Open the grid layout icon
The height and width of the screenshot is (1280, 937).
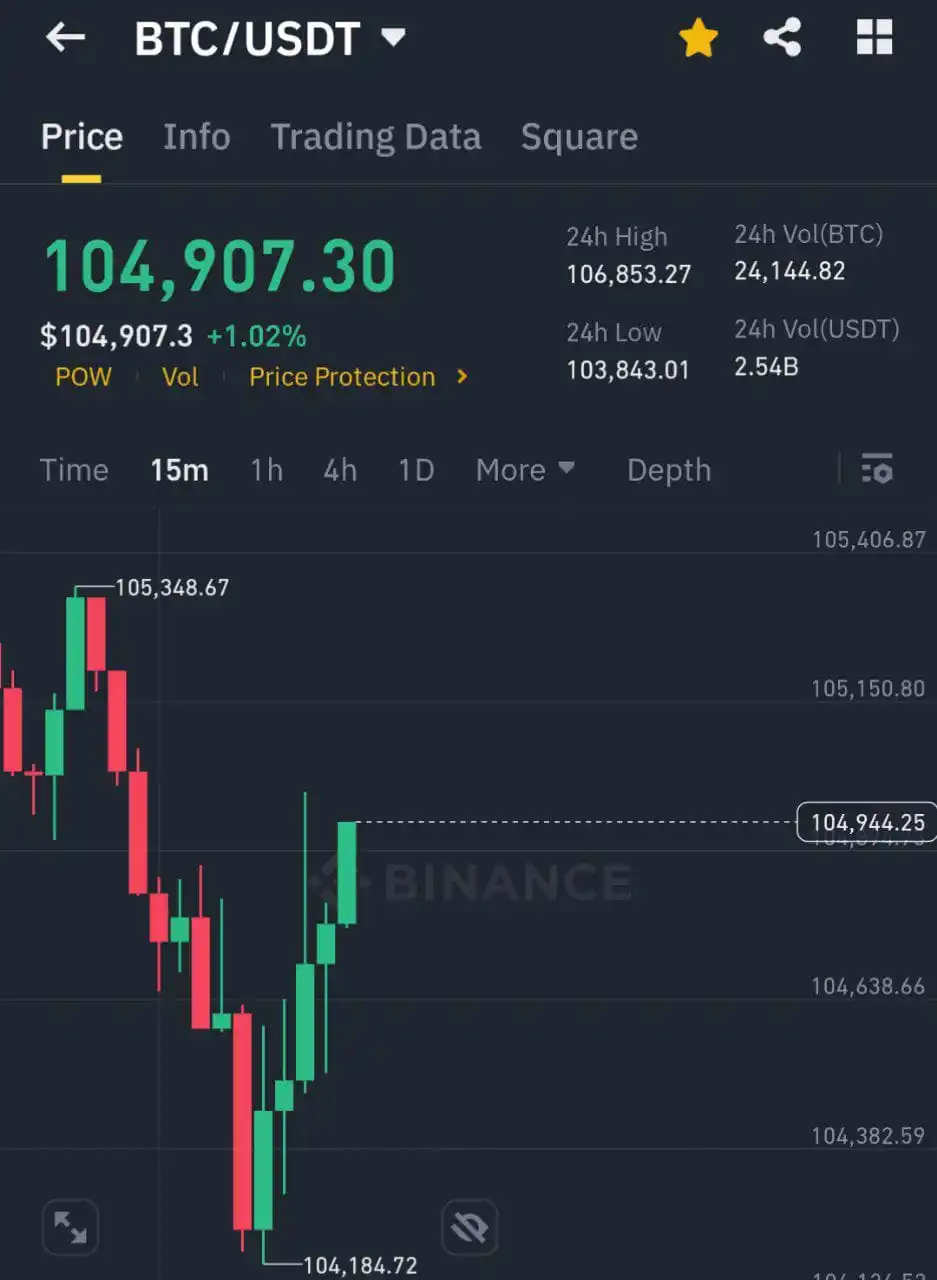[874, 38]
